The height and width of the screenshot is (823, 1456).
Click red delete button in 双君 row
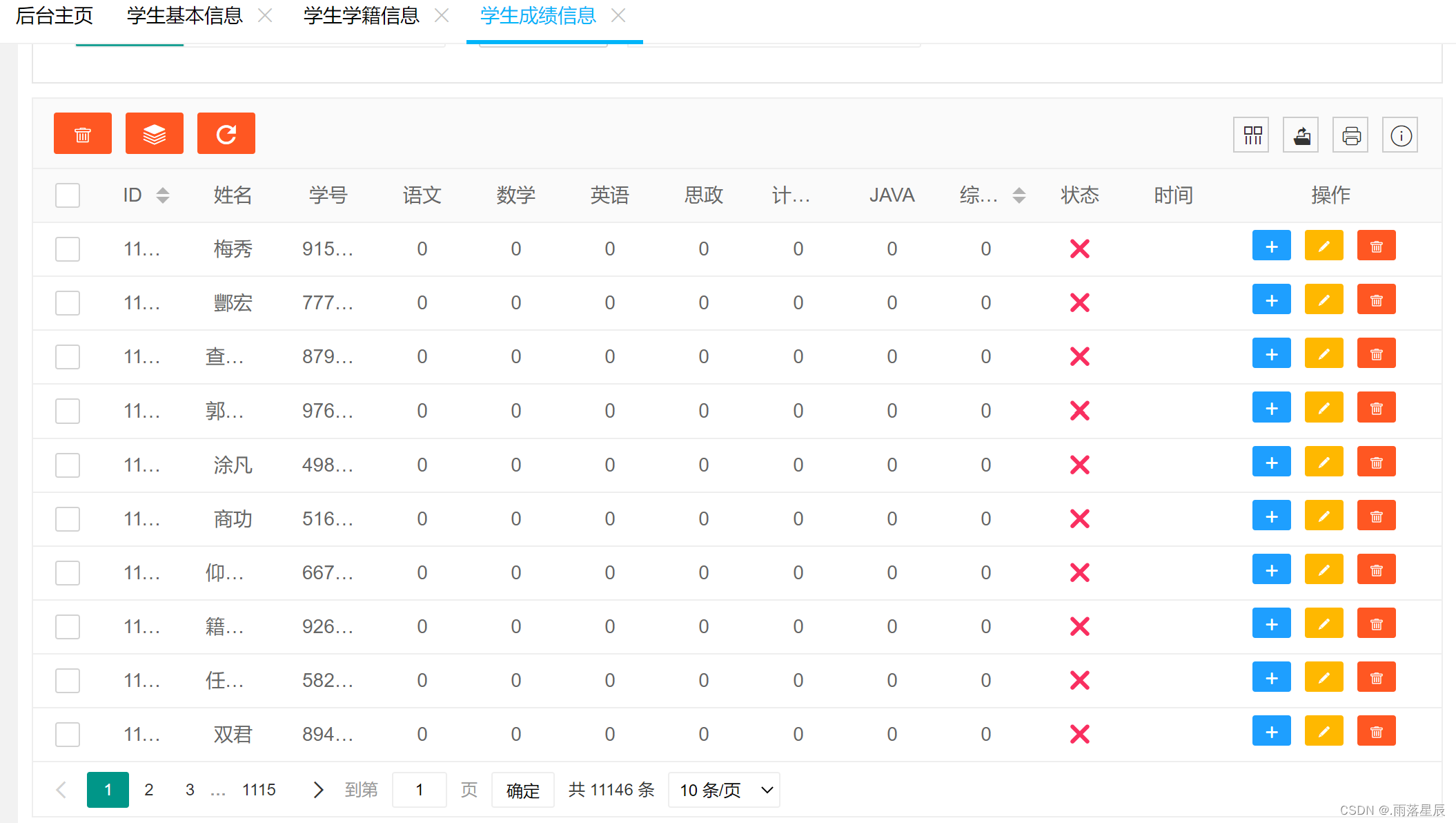coord(1376,732)
